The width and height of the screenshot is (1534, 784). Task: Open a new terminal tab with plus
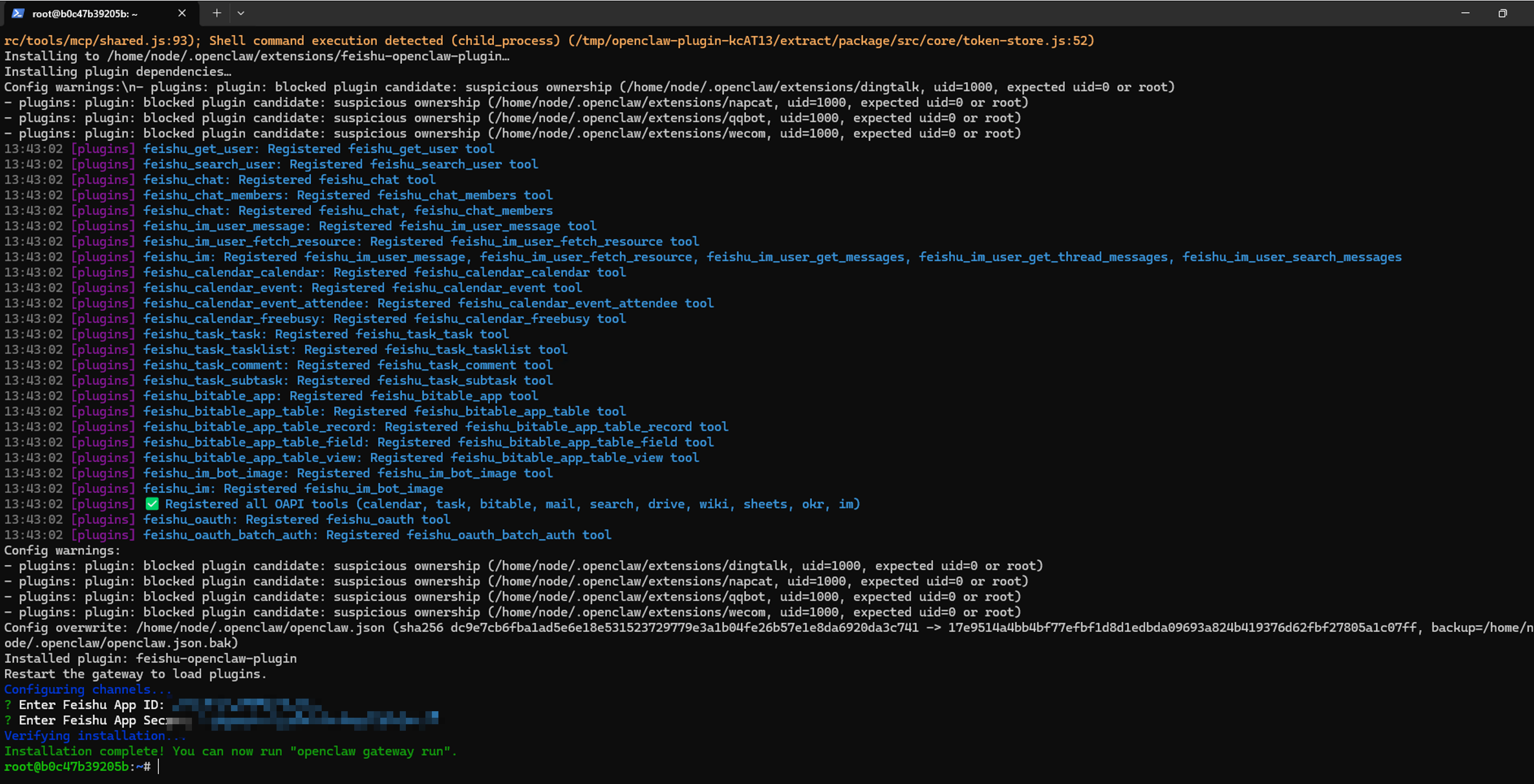click(217, 13)
